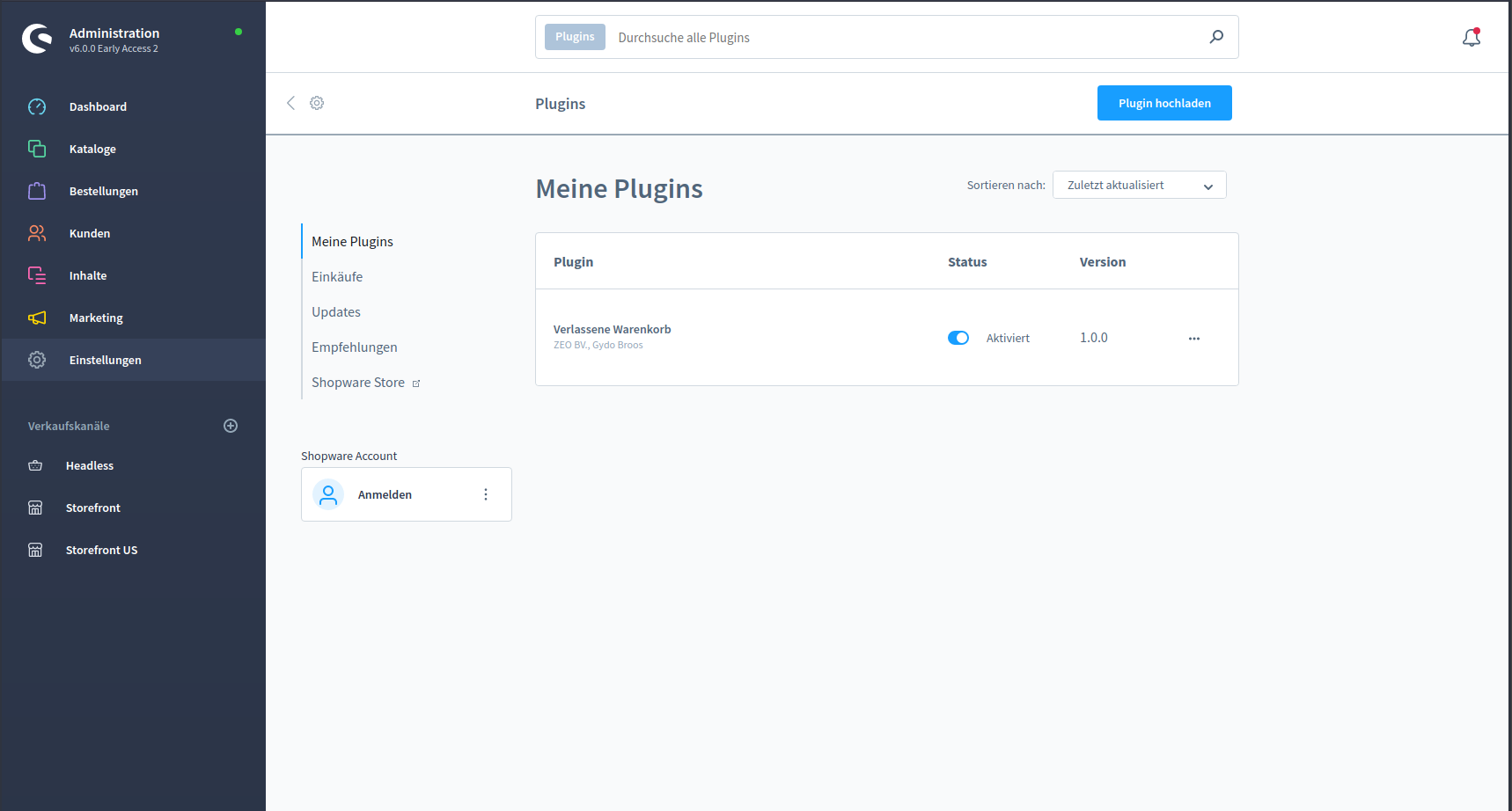Click the Plugins search filter tag
The width and height of the screenshot is (1512, 811).
tap(575, 37)
